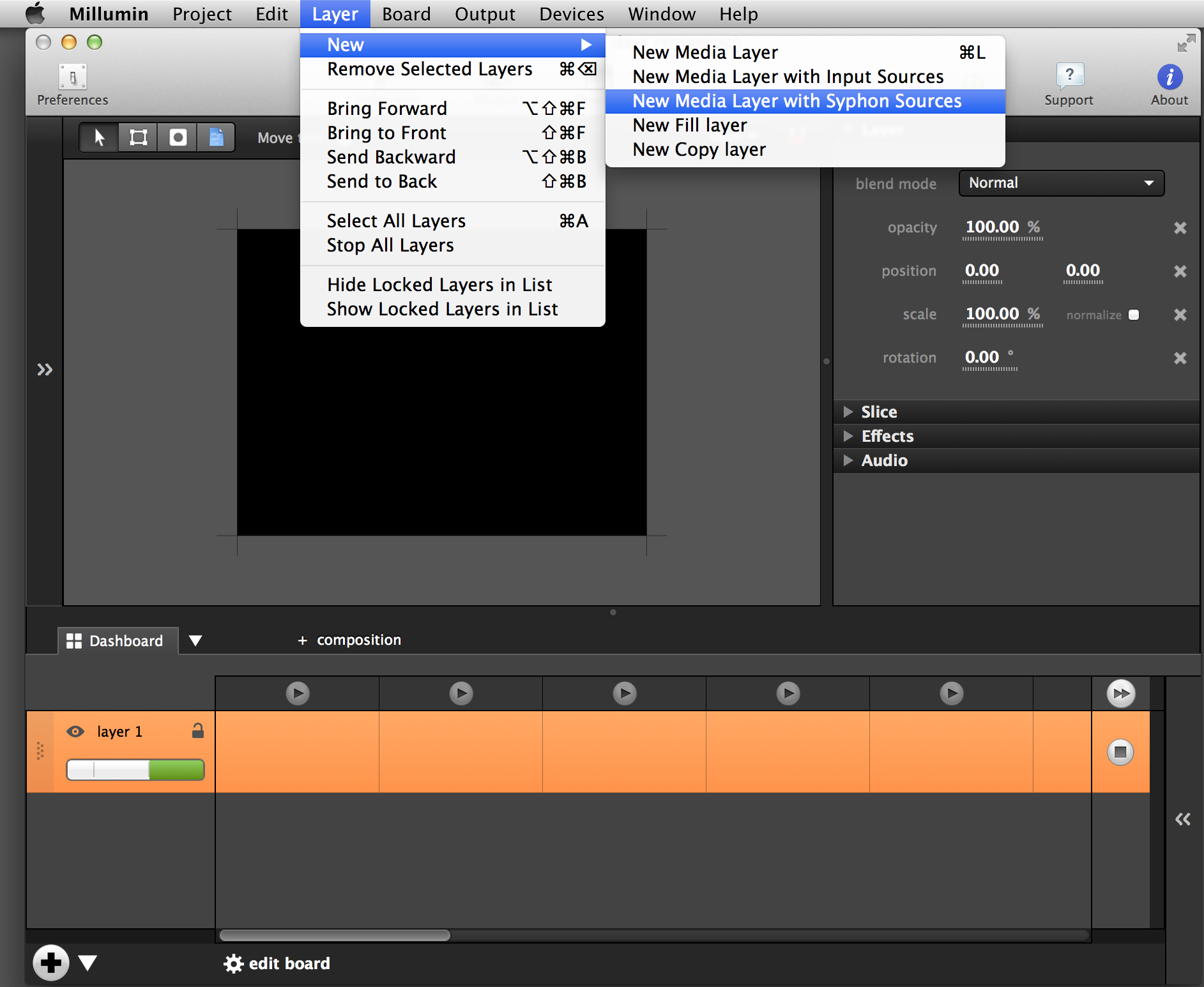Open the Apple menu

point(35,13)
